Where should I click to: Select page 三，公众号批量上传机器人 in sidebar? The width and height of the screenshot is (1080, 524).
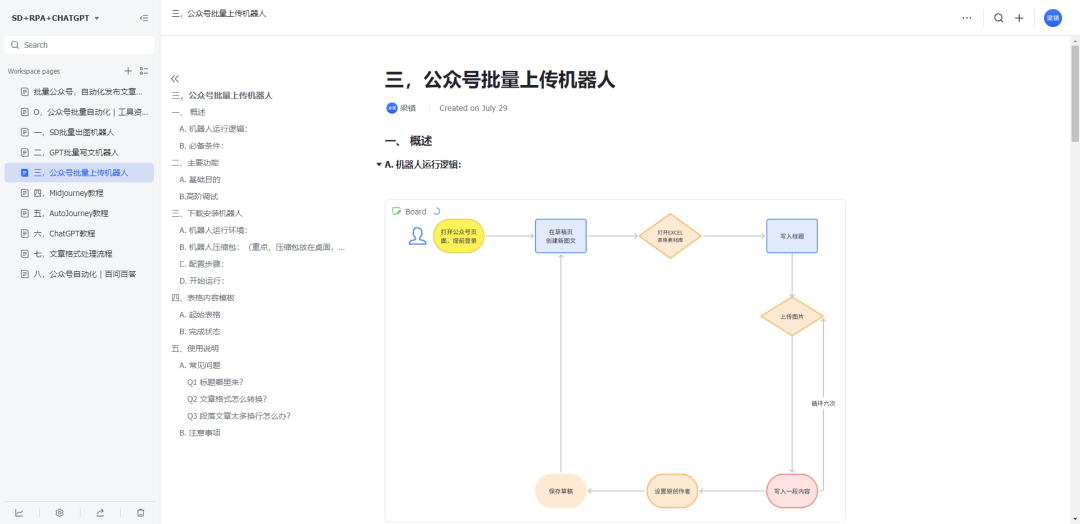pos(79,172)
